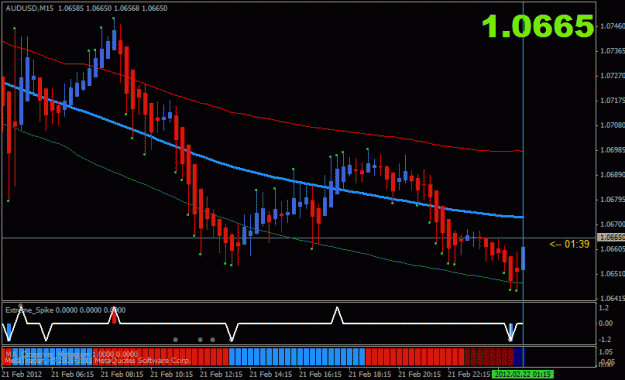Click the 1.05 histogram scale label
Viewport: 625px width, 380px height.
point(605,352)
